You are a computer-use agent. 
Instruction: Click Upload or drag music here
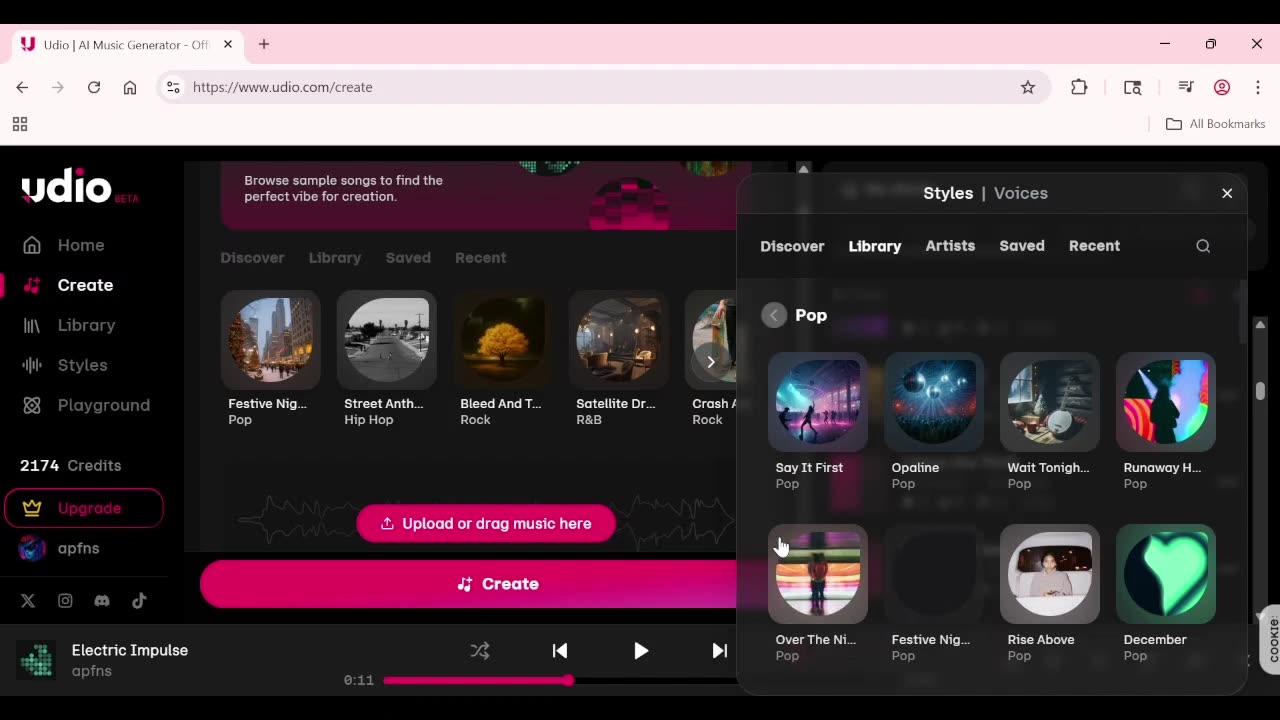coord(486,524)
